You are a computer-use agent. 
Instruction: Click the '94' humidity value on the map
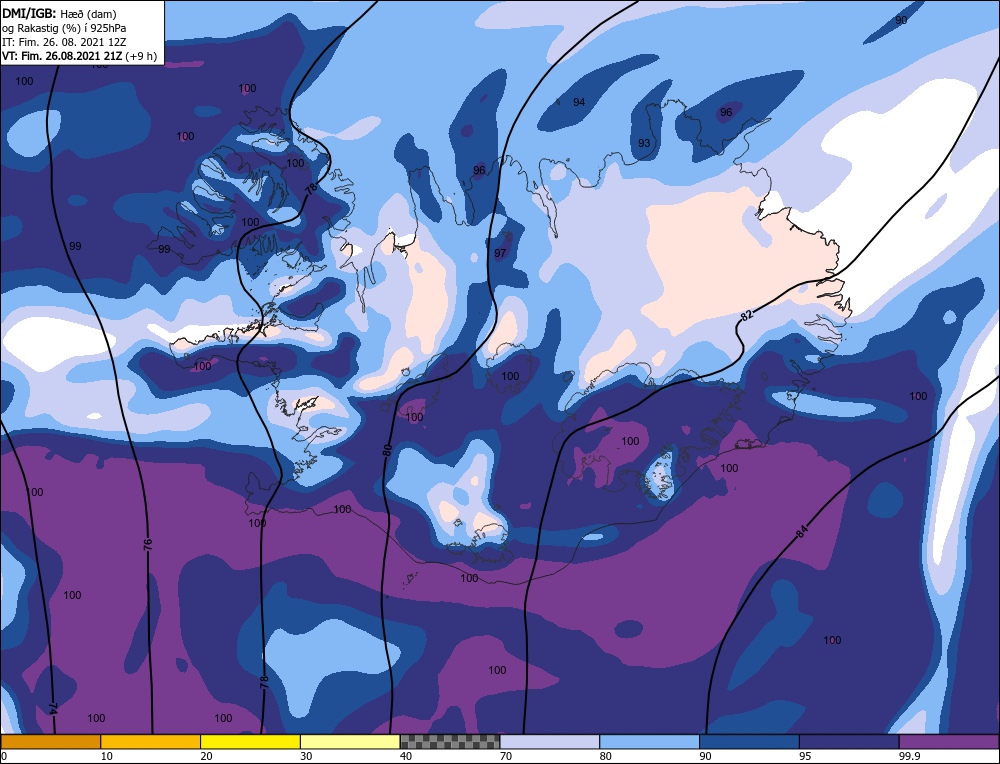[x=579, y=102]
